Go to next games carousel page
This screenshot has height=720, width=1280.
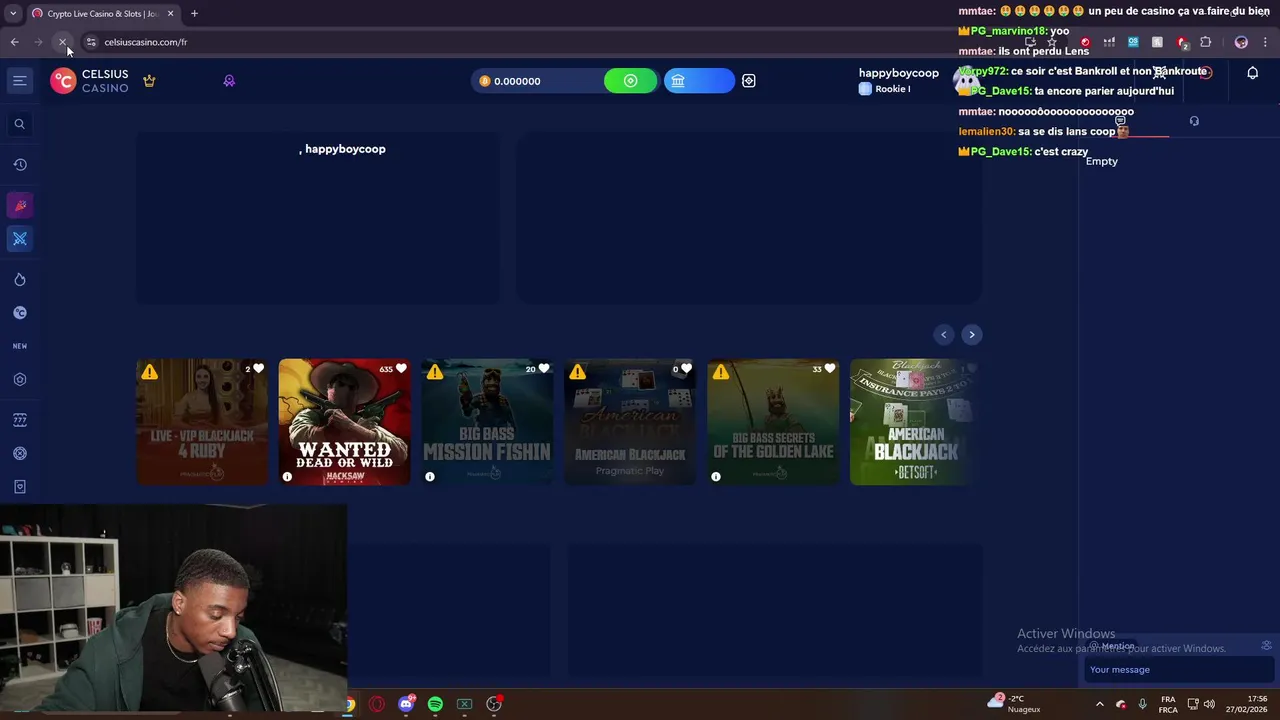pos(971,335)
